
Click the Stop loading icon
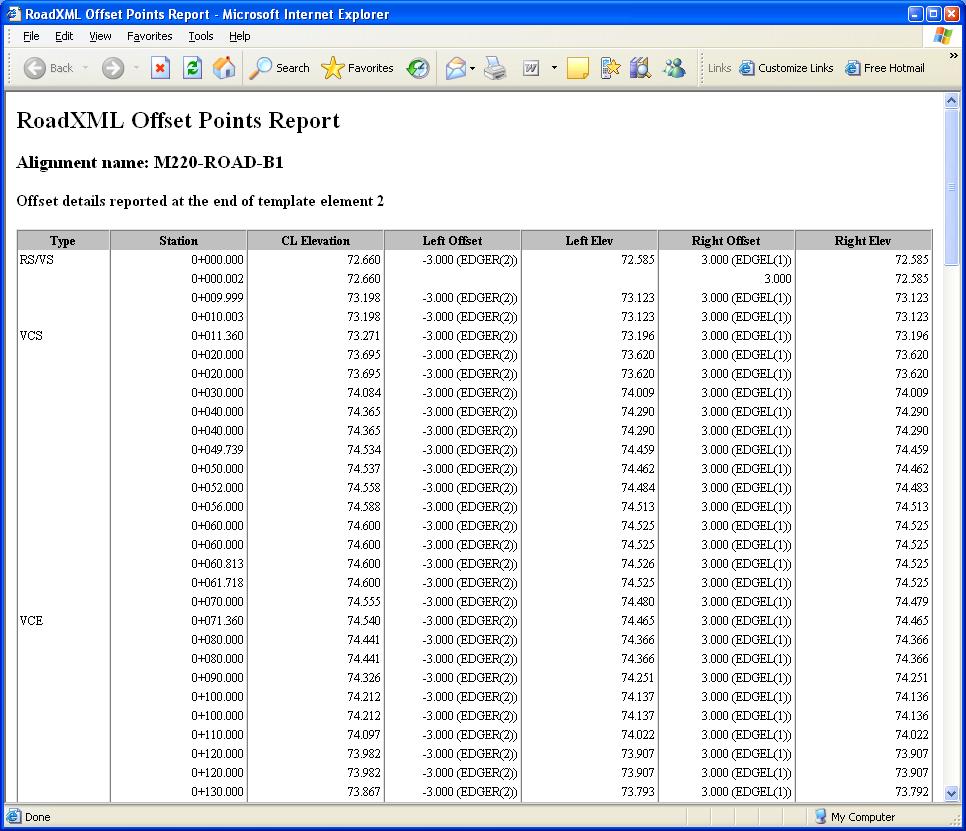[x=160, y=68]
